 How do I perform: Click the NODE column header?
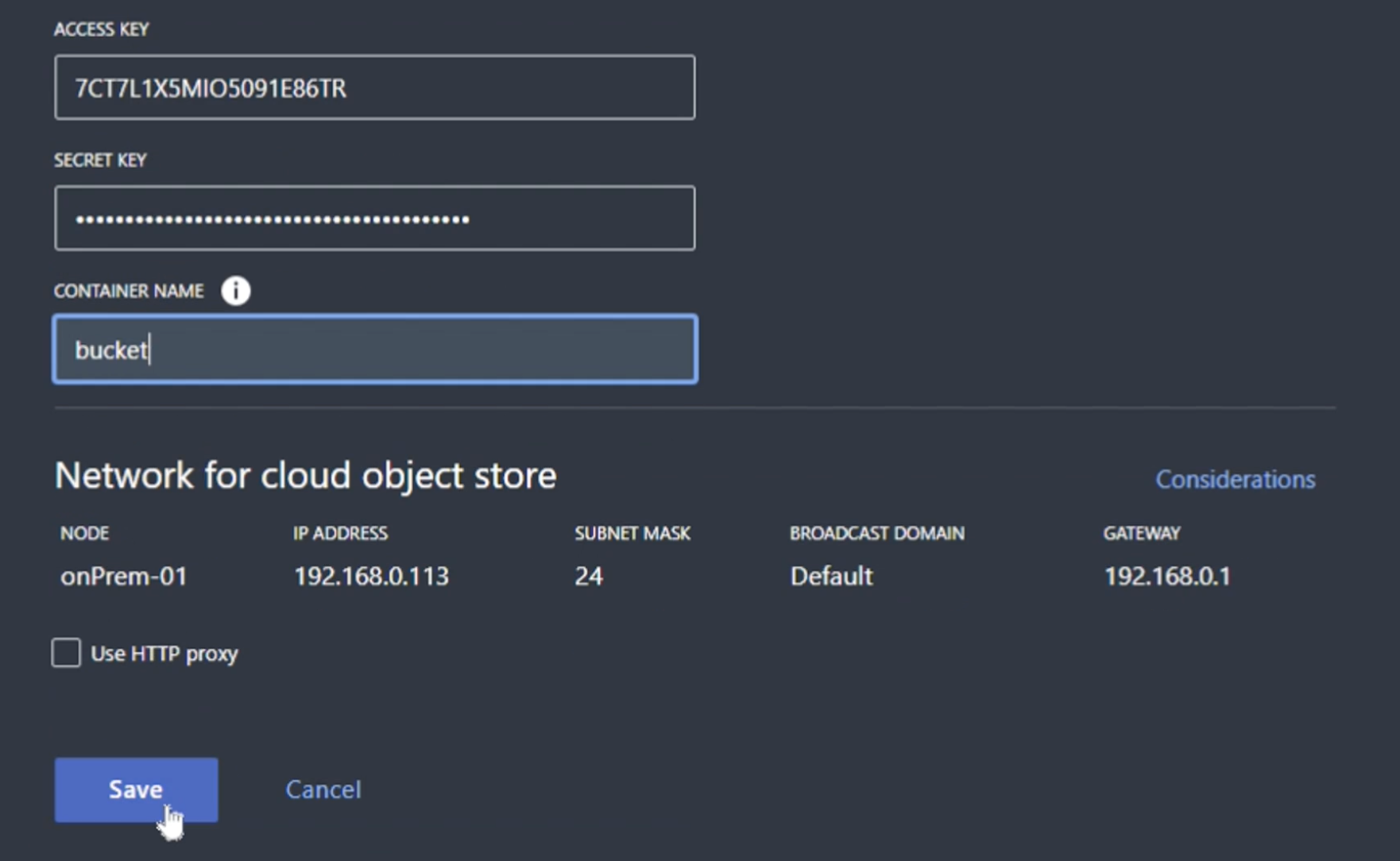[85, 533]
